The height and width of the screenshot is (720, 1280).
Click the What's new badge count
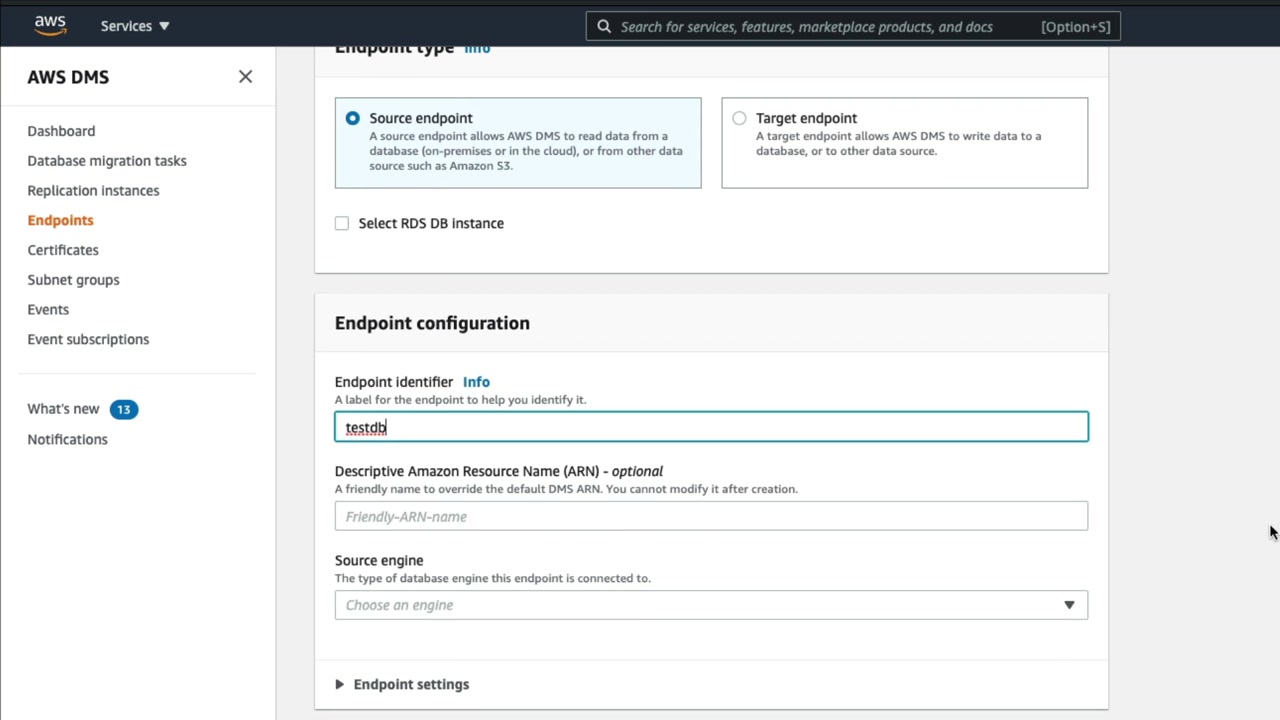click(124, 409)
